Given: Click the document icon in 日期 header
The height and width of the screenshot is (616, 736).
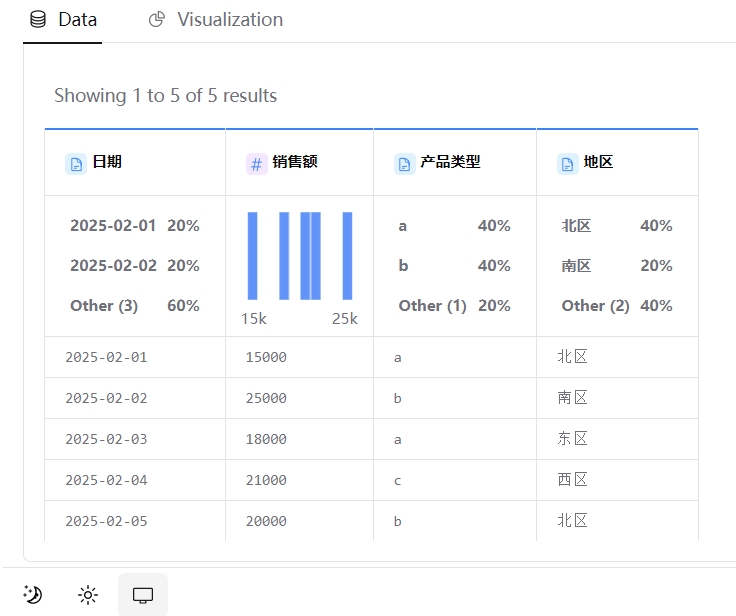Looking at the screenshot, I should coord(76,164).
